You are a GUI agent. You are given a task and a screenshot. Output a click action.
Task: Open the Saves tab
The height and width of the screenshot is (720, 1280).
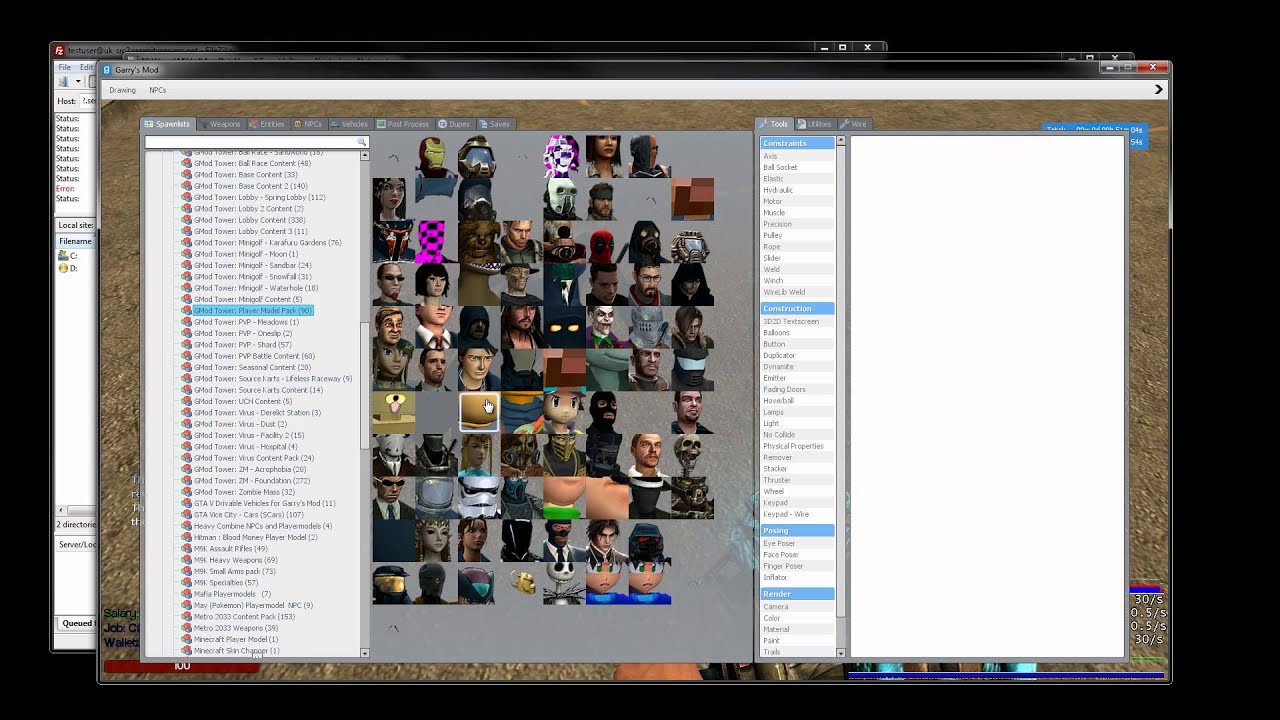[x=495, y=124]
